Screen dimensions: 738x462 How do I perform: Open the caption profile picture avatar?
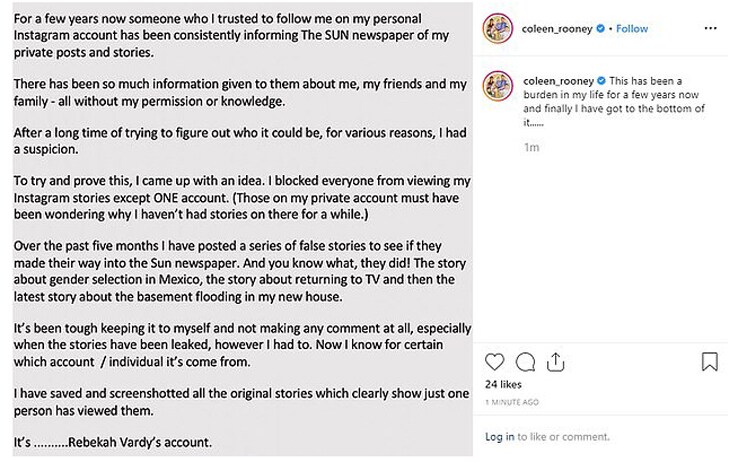pyautogui.click(x=497, y=86)
